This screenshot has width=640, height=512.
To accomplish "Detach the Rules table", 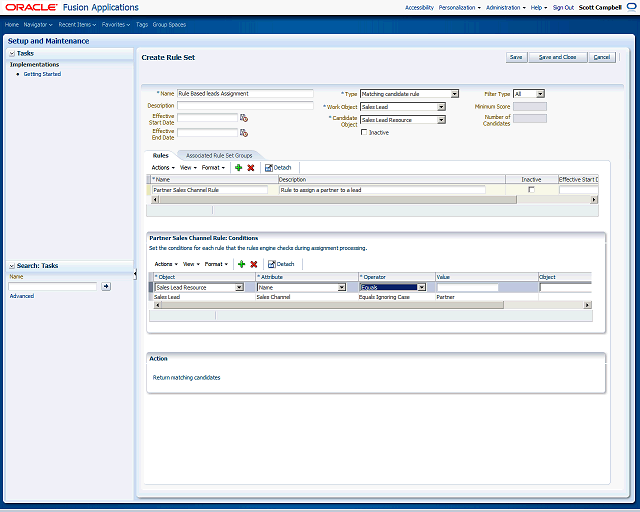I will point(278,168).
